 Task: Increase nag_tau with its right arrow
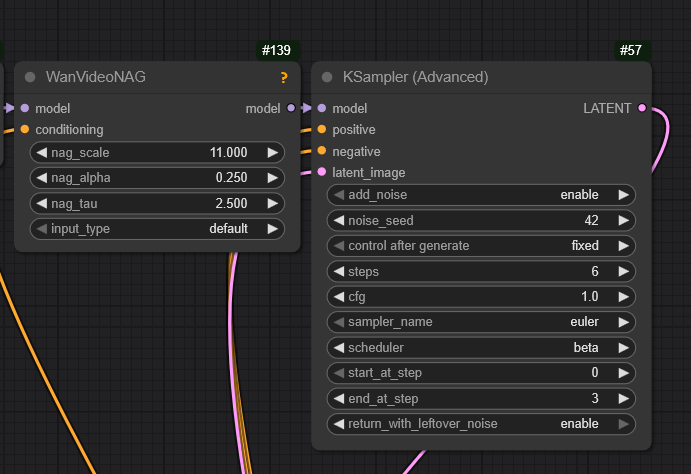pos(273,203)
